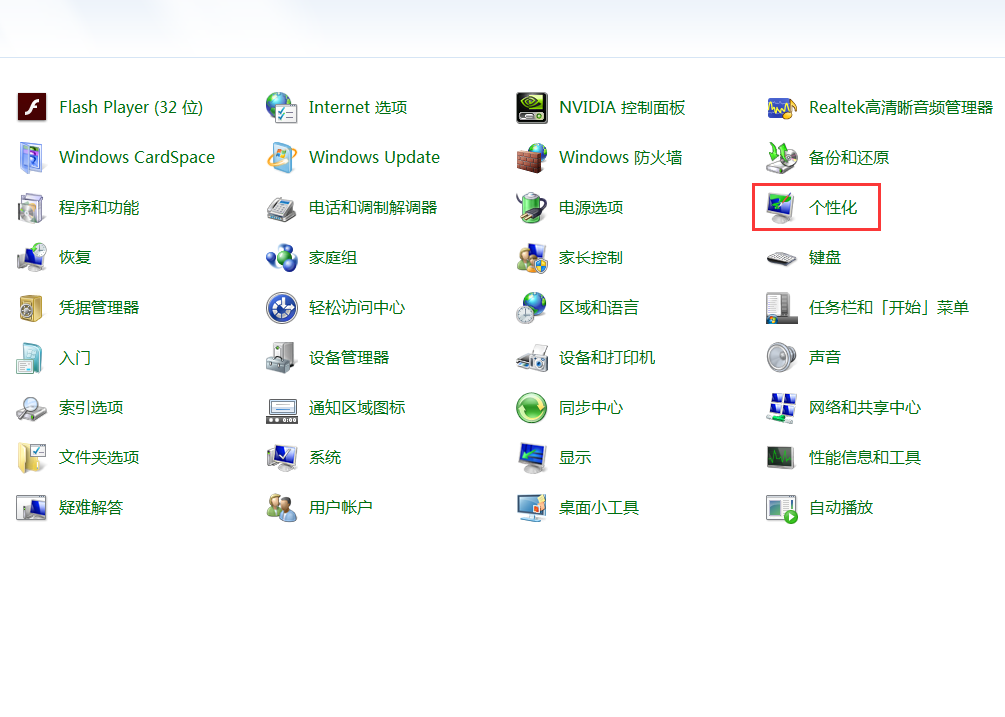Viewport: 1005px width, 717px height.
Task: Open the 电话和调制解调器 telephone icon
Action: 281,207
